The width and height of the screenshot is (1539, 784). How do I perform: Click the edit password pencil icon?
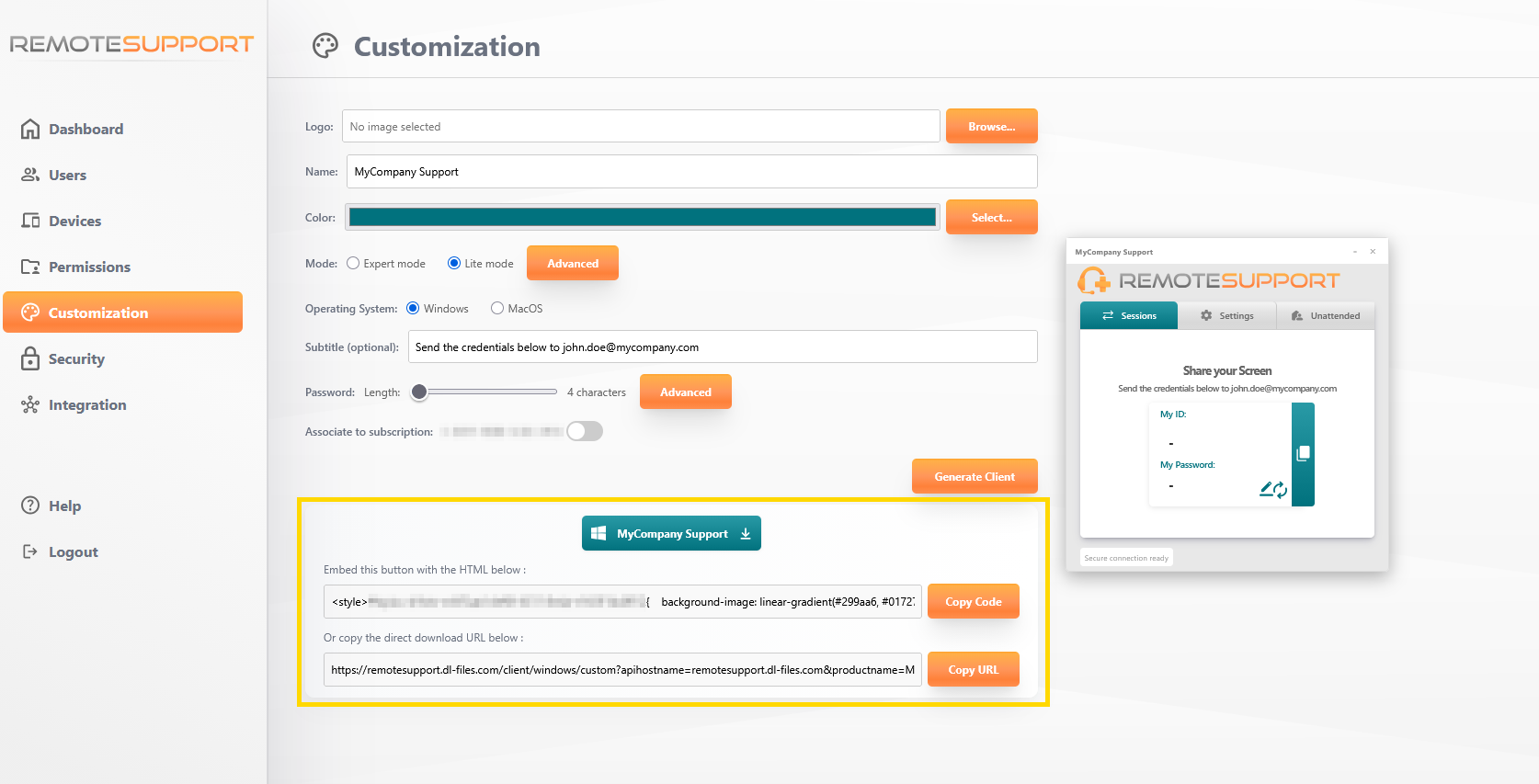point(1266,488)
